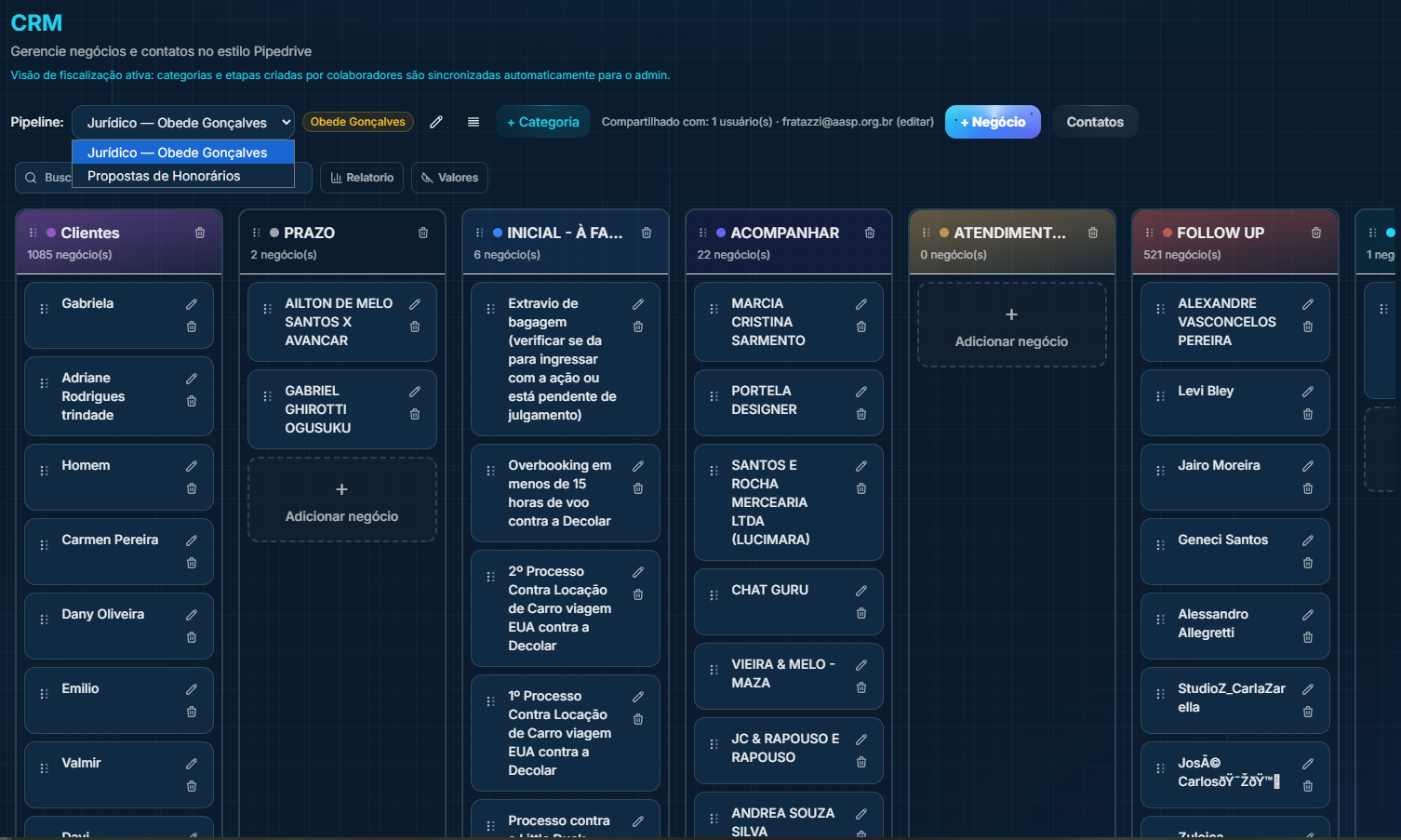1401x840 pixels.
Task: Delete the 'Overbooking em menos de 15' card
Action: (x=638, y=488)
